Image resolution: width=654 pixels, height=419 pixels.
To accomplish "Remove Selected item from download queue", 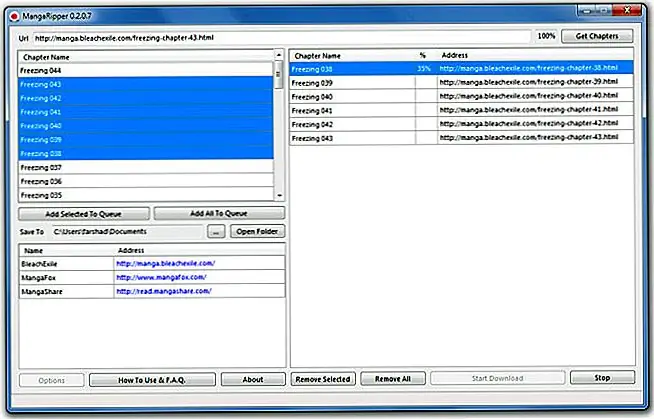I will click(x=322, y=379).
